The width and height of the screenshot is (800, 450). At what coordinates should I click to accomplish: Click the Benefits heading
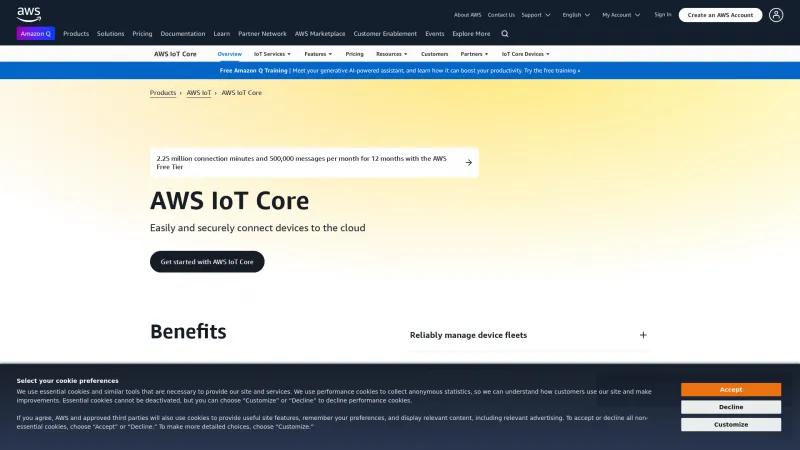tap(188, 332)
